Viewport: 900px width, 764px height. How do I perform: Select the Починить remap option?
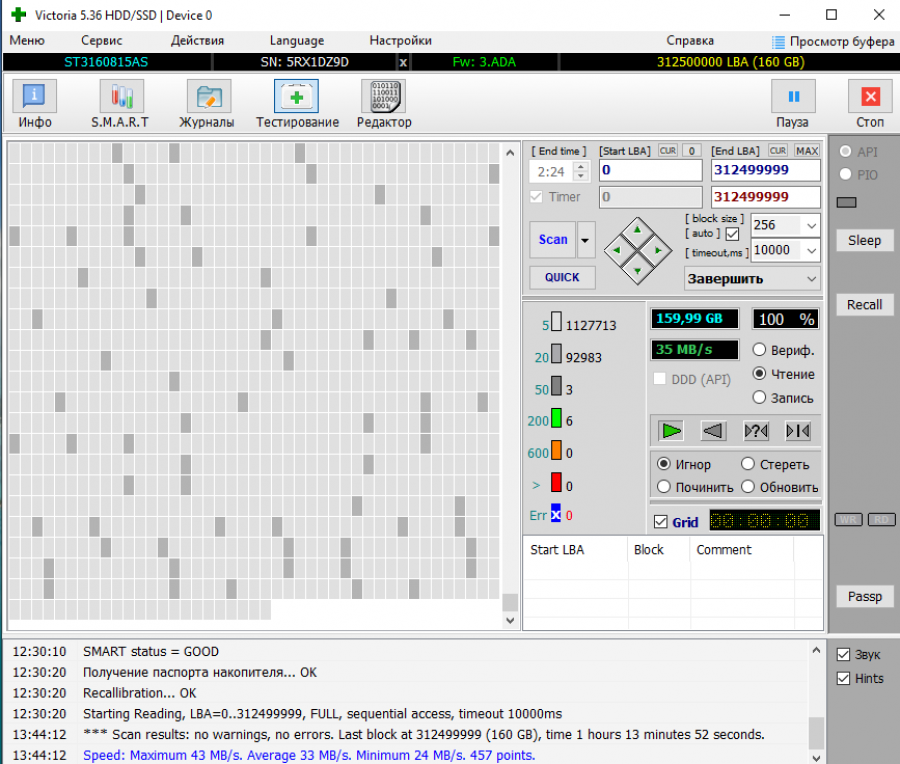(x=663, y=487)
